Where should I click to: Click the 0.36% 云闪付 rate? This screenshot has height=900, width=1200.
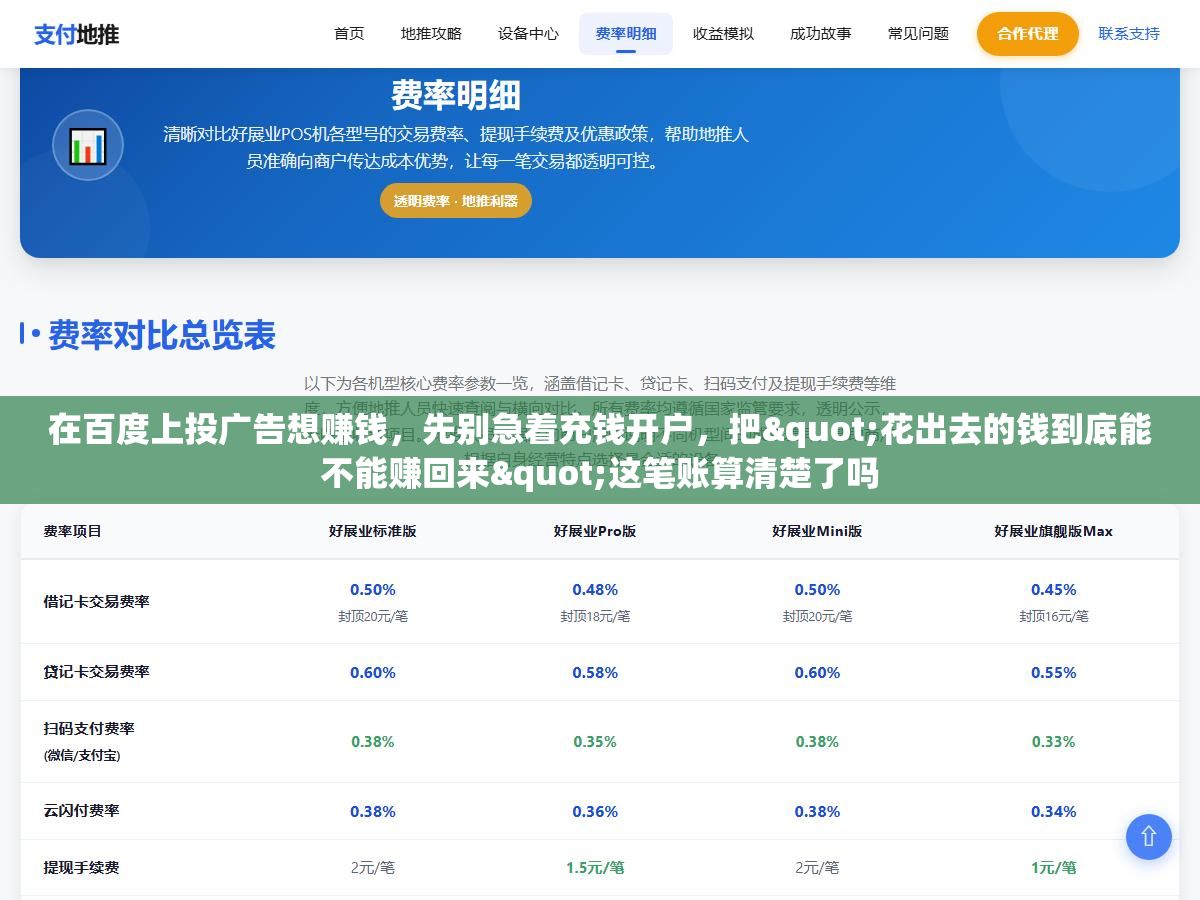595,812
